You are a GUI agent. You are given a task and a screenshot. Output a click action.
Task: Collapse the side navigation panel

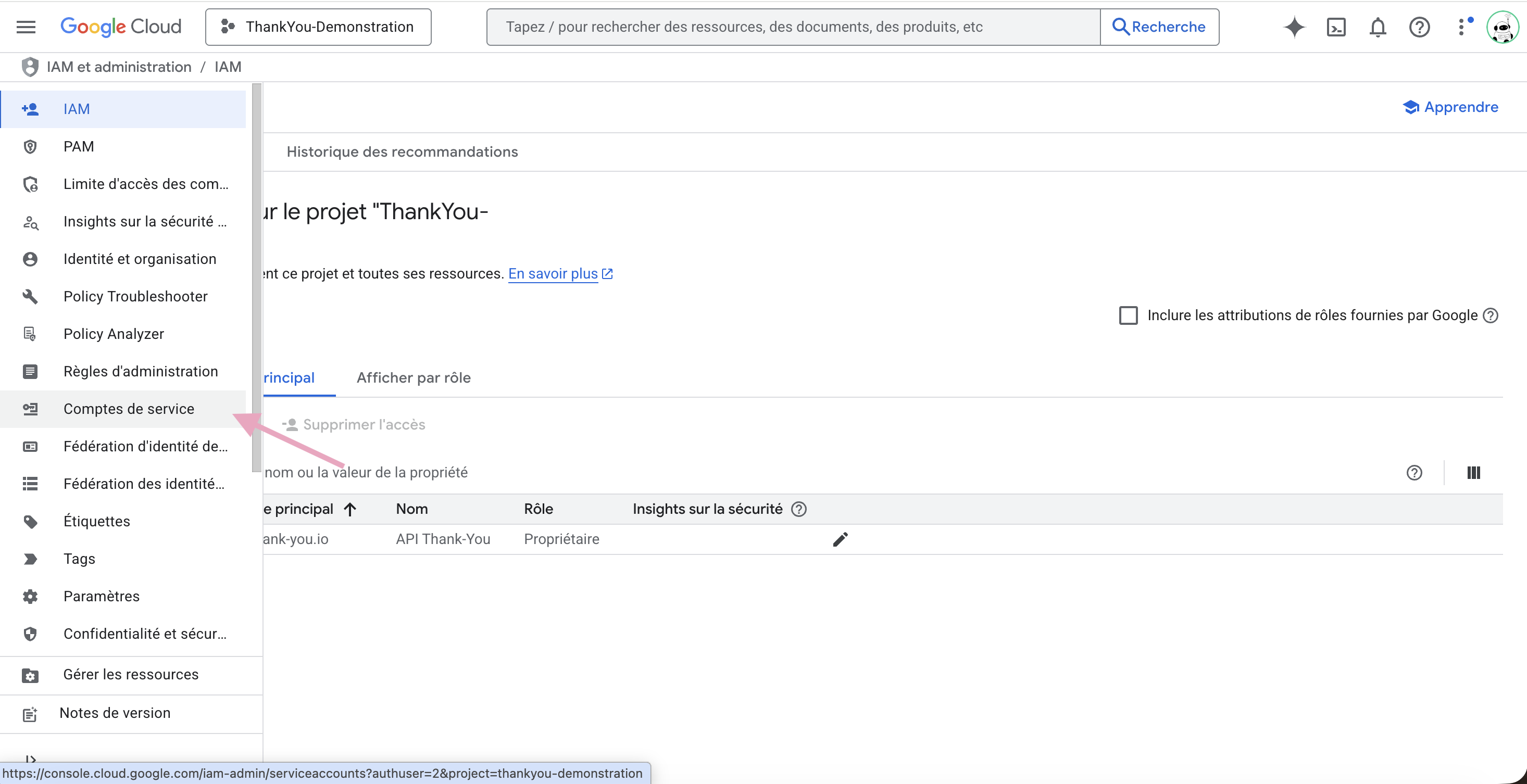[31, 759]
